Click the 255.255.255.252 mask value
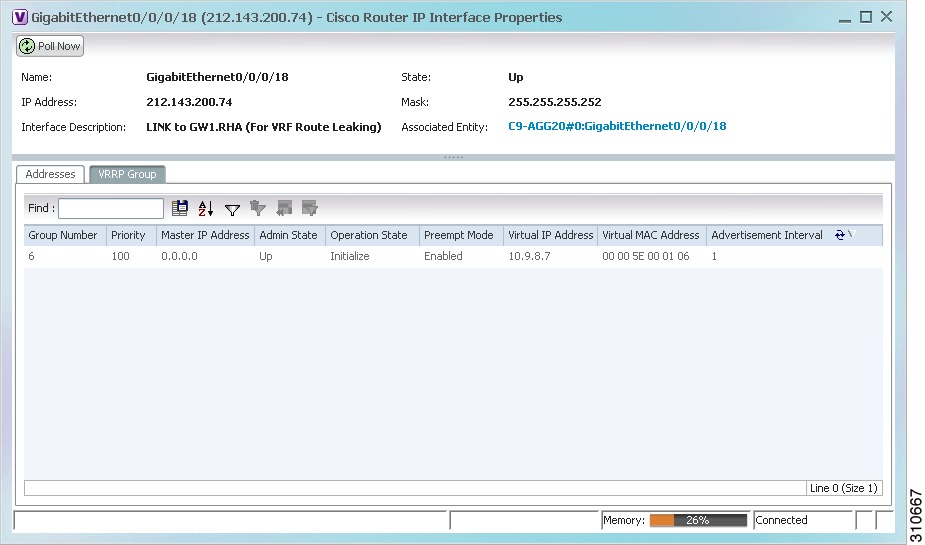Screen dimensions: 925x545 coord(555,102)
